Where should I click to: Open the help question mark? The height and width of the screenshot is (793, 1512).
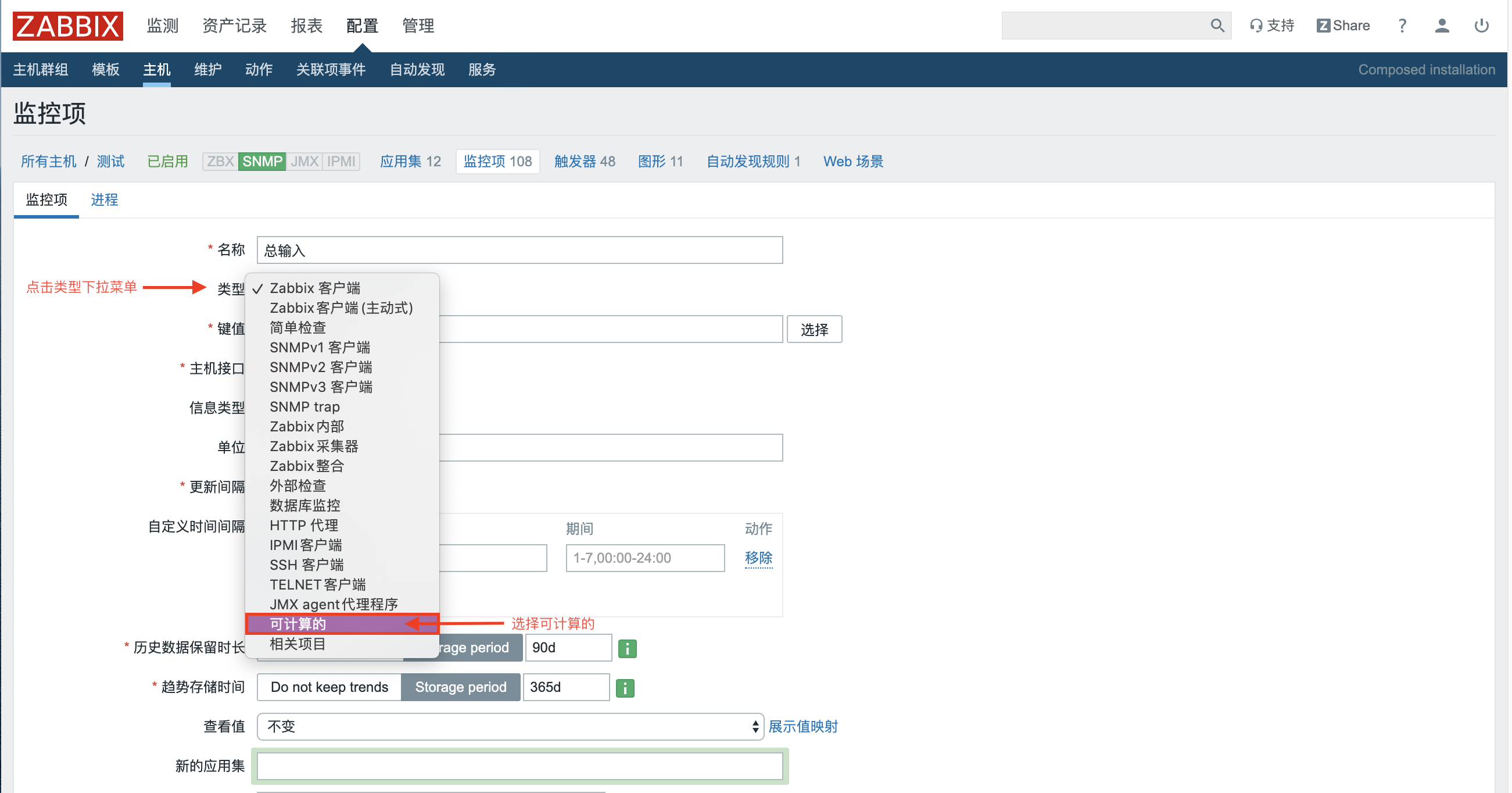(x=1402, y=26)
